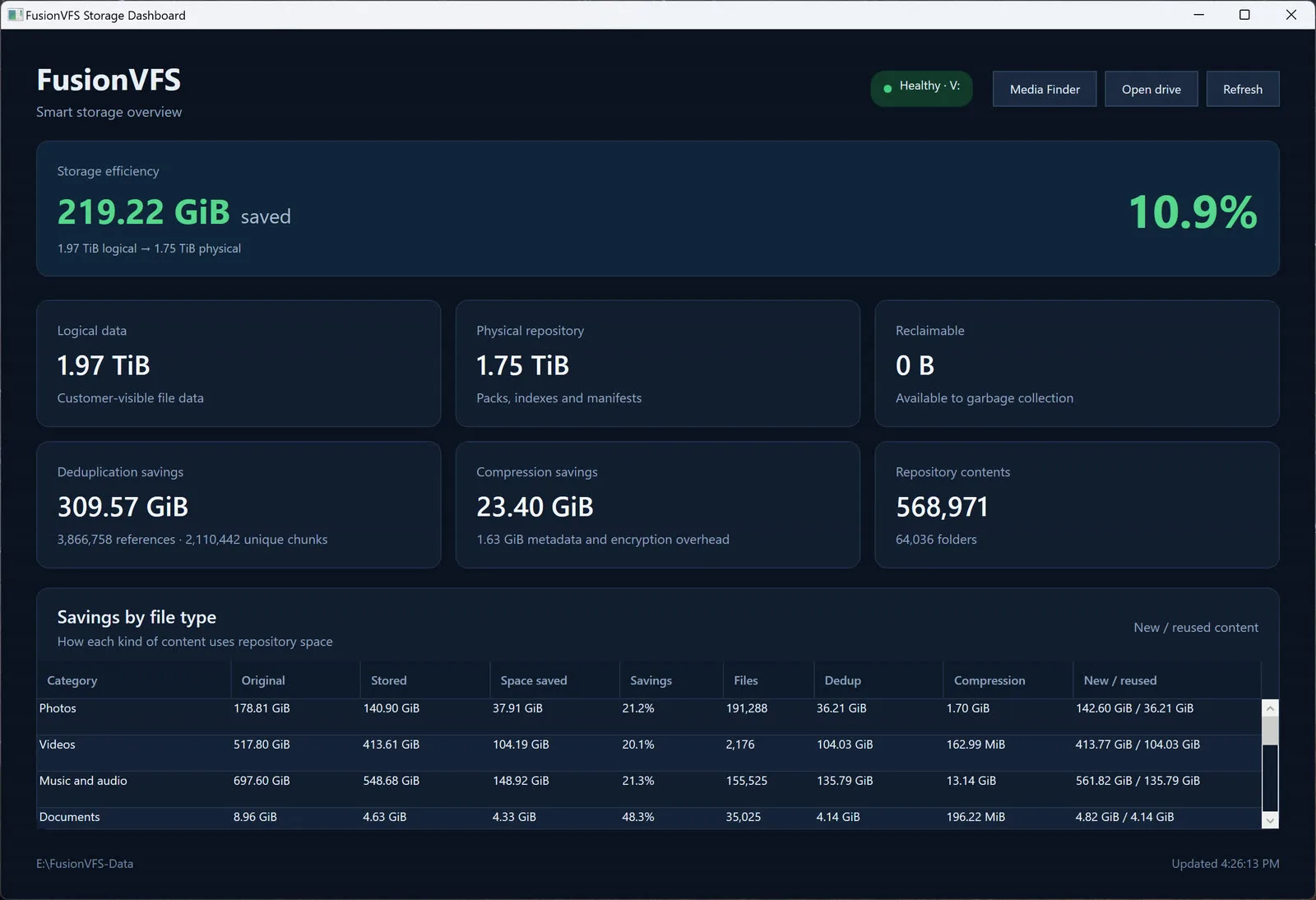Click the 48.3% savings cell
This screenshot has height=900, width=1316.
(638, 817)
